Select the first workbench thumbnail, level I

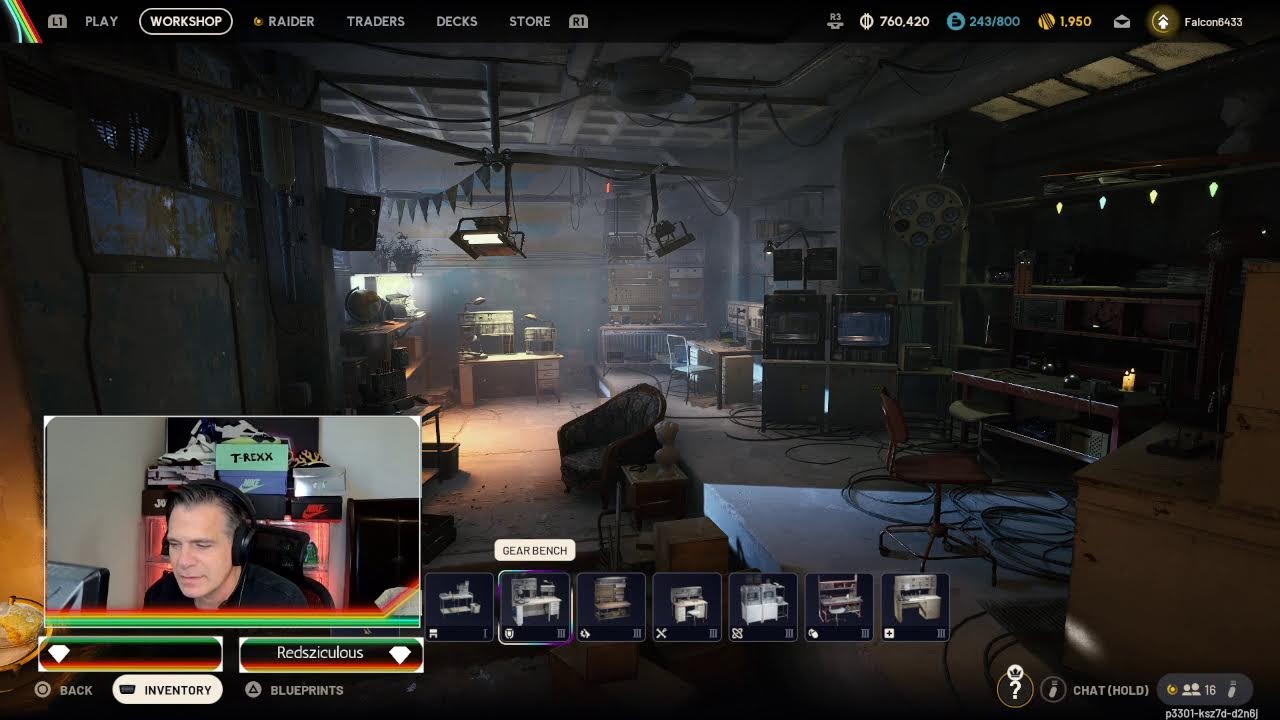pos(459,607)
